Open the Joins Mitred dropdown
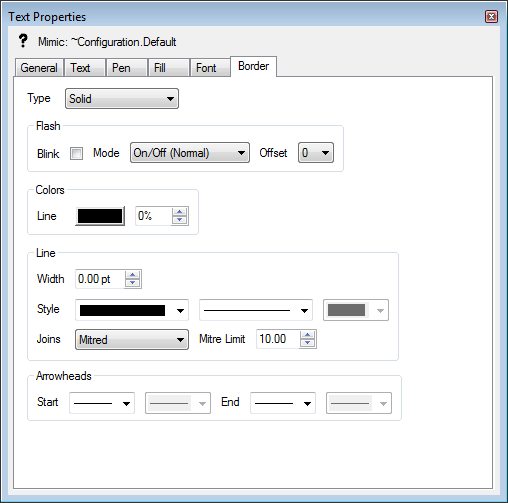This screenshot has height=503, width=508. (132, 339)
